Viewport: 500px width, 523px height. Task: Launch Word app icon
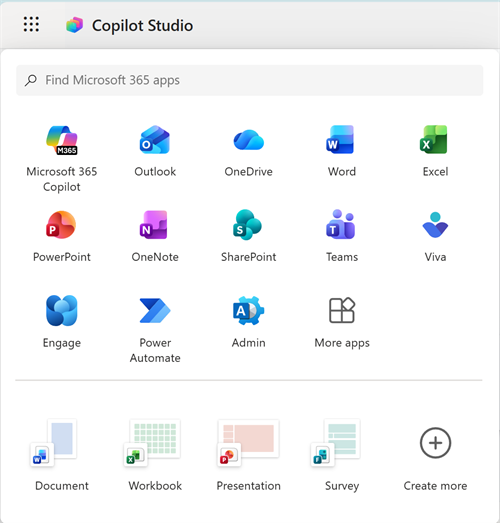tap(340, 139)
